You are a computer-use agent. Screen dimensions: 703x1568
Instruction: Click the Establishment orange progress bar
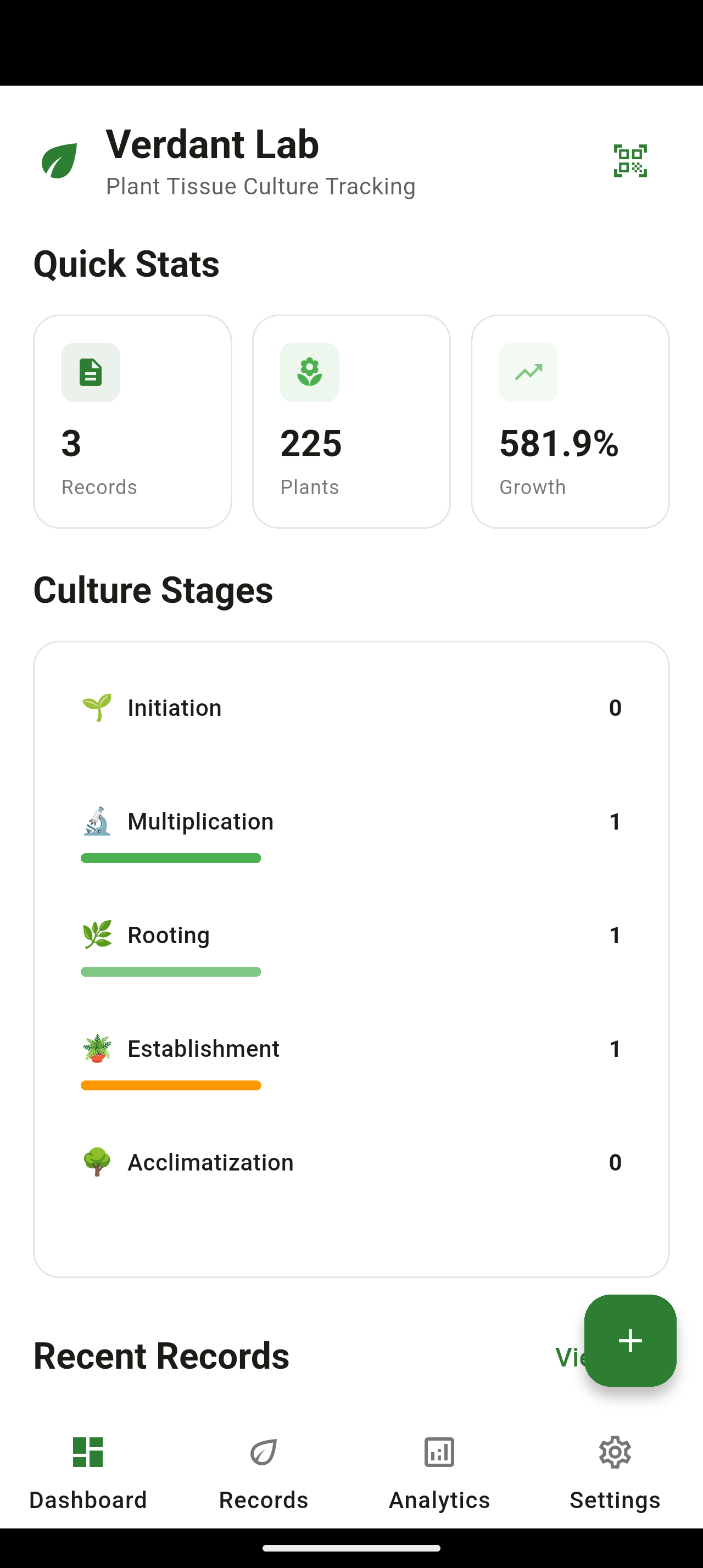point(170,1085)
